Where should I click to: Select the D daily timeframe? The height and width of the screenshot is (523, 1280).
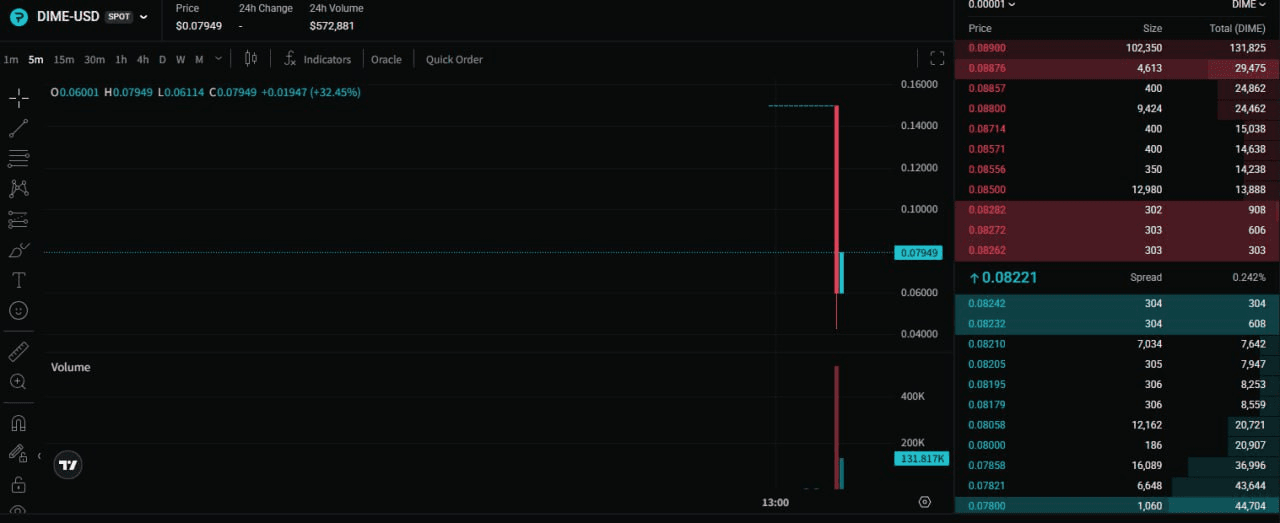point(163,59)
